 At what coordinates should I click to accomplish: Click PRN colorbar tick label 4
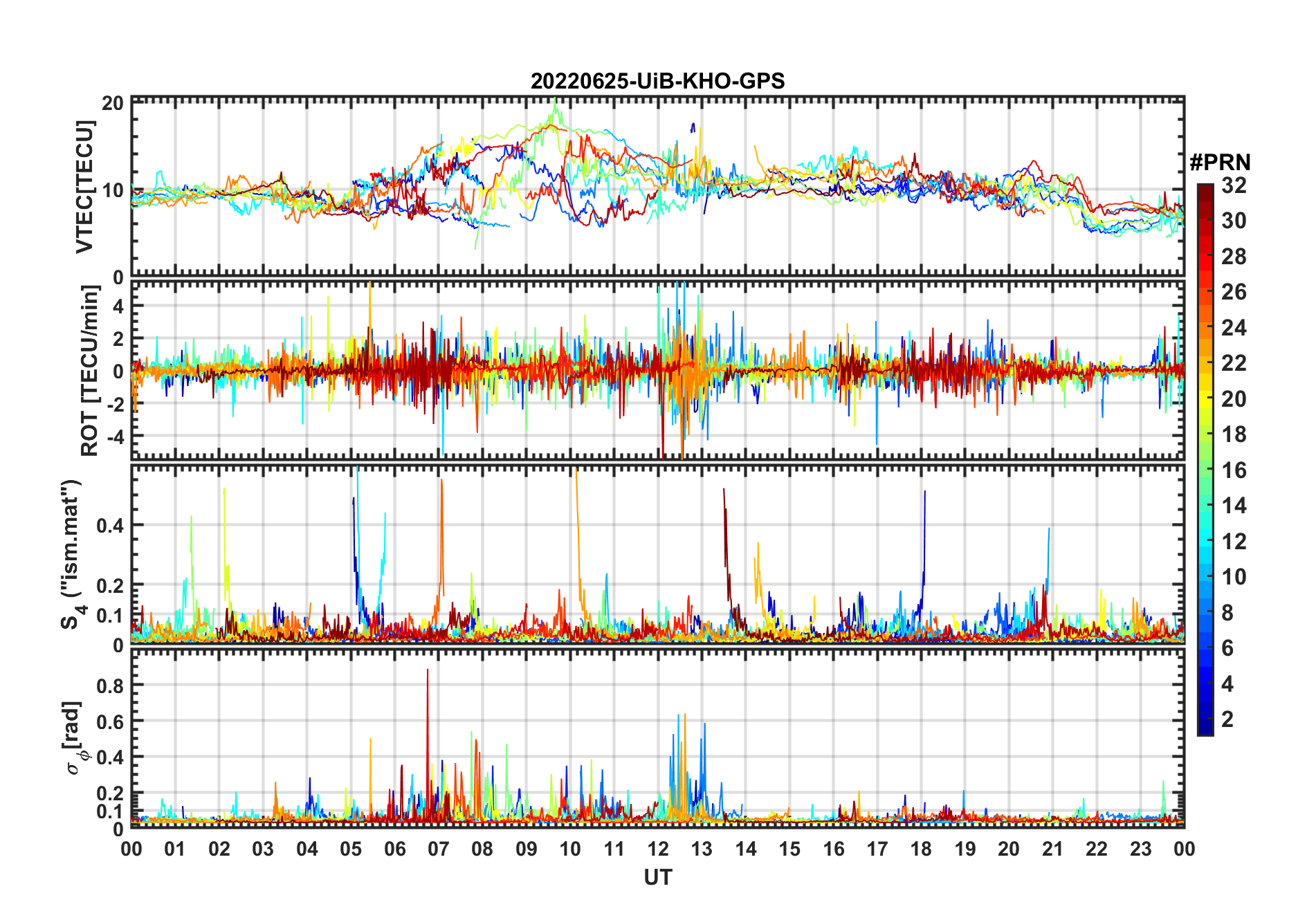coord(1228,684)
